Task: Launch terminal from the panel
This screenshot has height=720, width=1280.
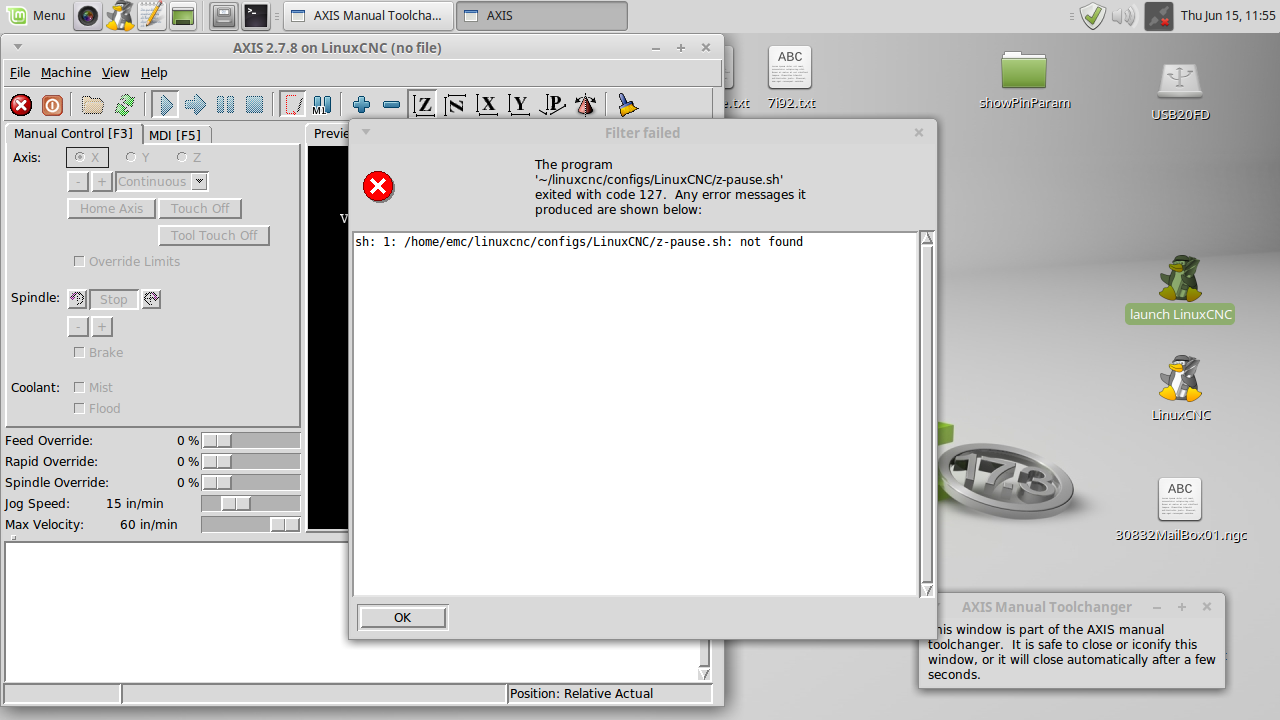Action: pos(256,15)
